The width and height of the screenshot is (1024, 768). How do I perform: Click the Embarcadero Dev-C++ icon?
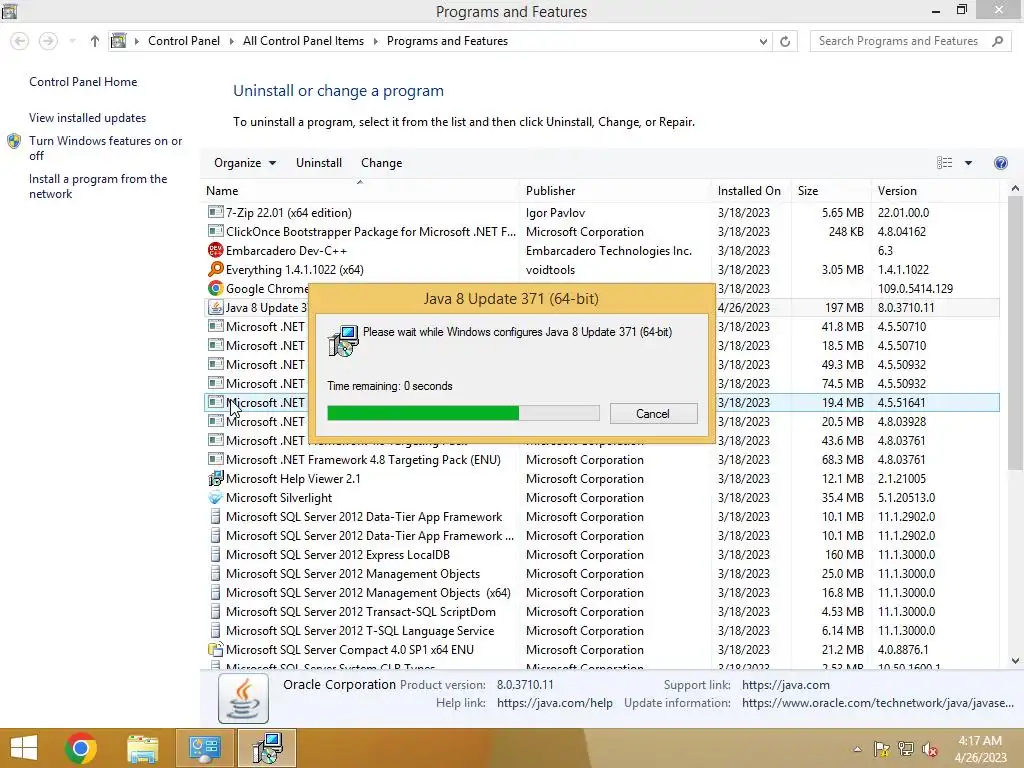tap(215, 250)
